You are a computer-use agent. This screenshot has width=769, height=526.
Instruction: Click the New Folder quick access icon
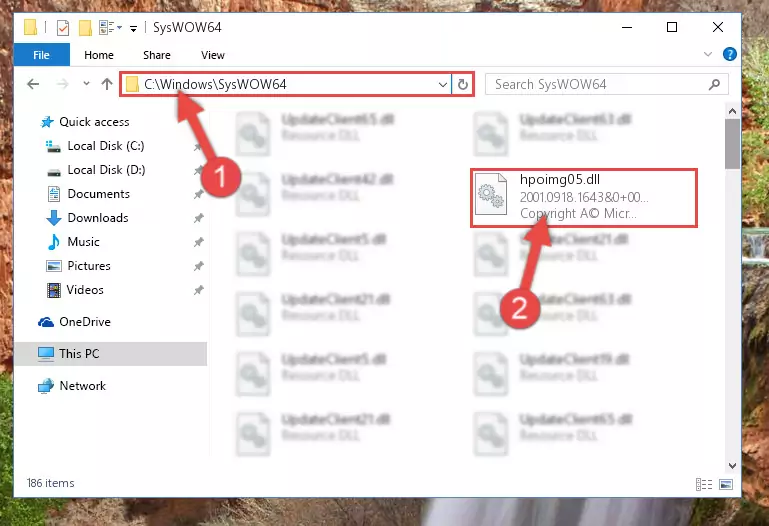pyautogui.click(x=85, y=27)
